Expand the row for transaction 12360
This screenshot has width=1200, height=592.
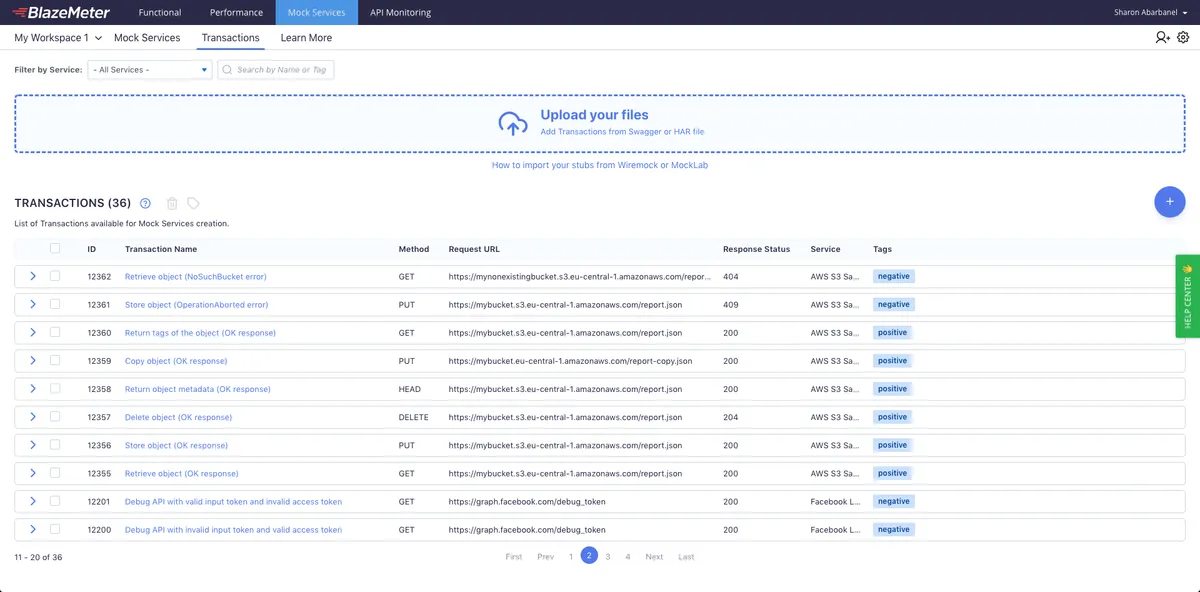(x=33, y=332)
